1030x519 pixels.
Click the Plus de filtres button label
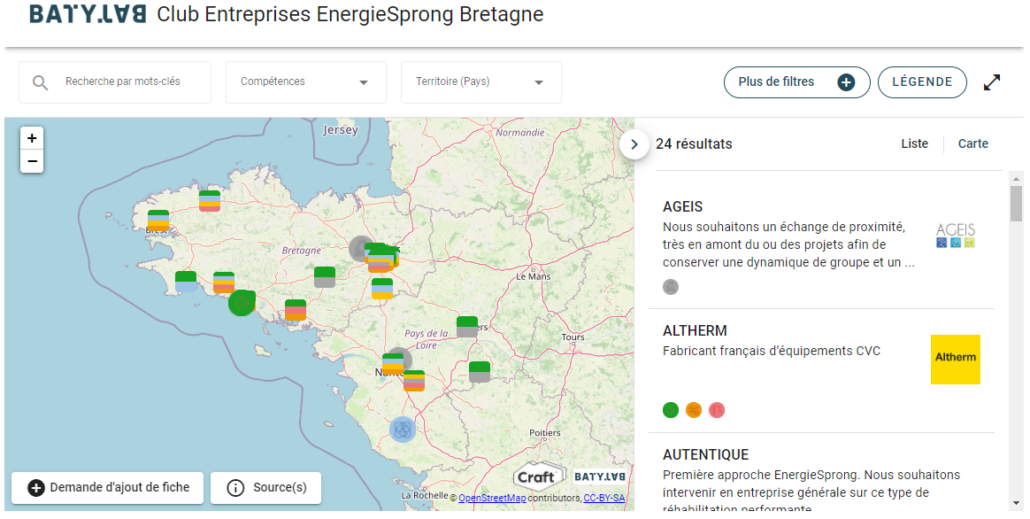pos(776,81)
